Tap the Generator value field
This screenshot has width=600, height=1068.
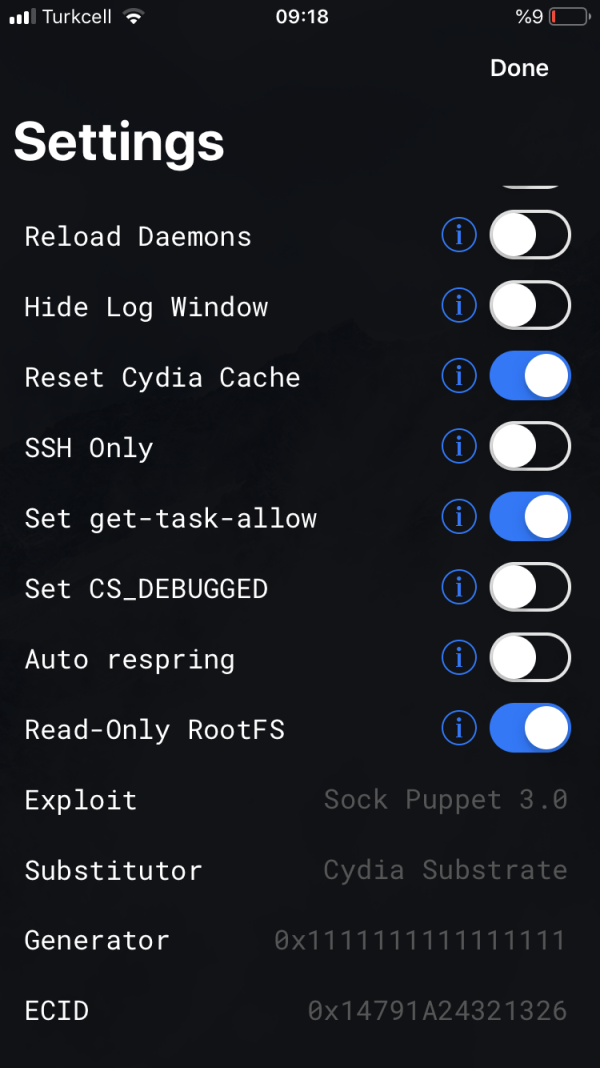pyautogui.click(x=420, y=940)
